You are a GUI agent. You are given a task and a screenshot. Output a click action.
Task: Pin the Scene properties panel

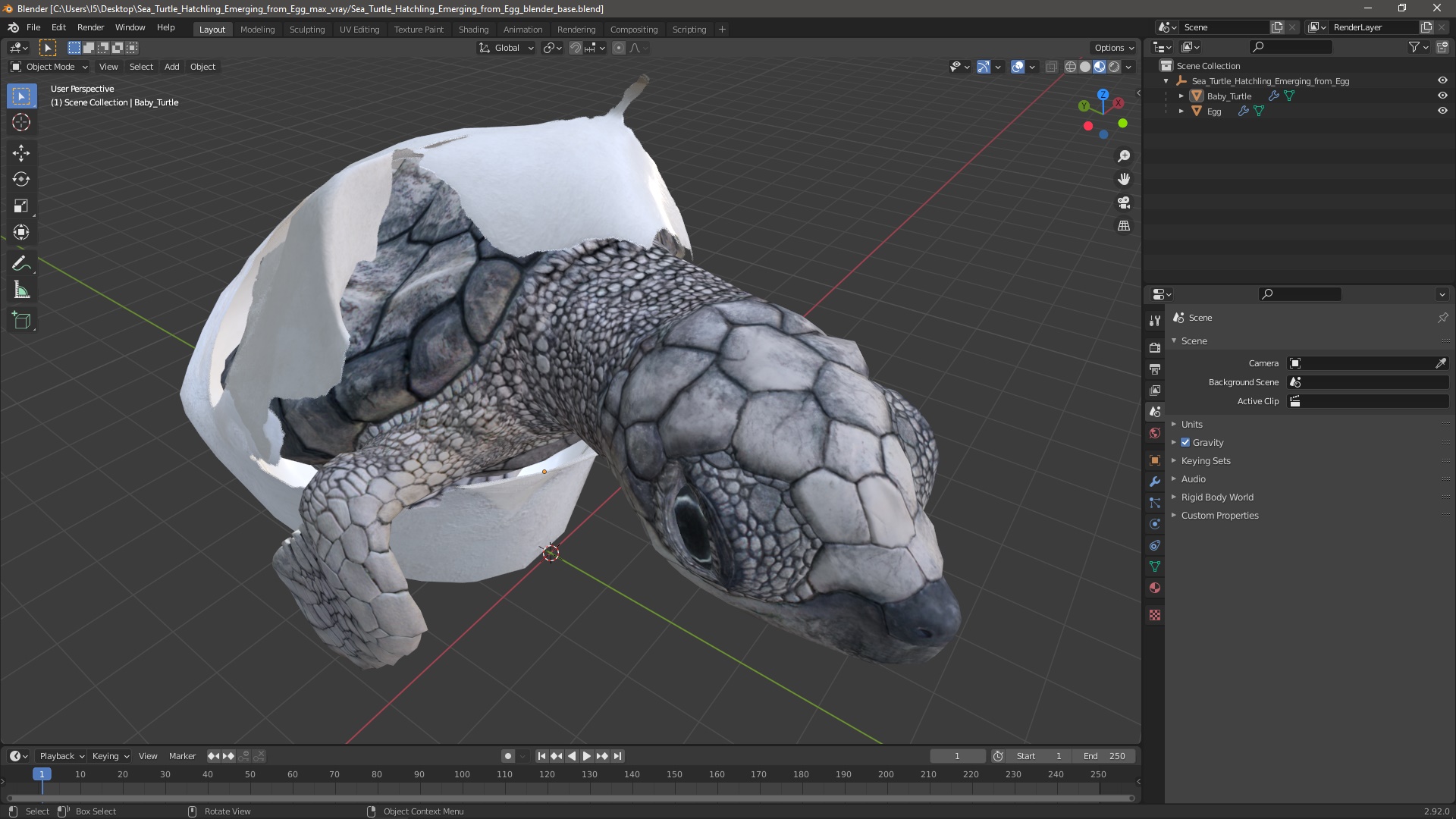click(x=1442, y=318)
